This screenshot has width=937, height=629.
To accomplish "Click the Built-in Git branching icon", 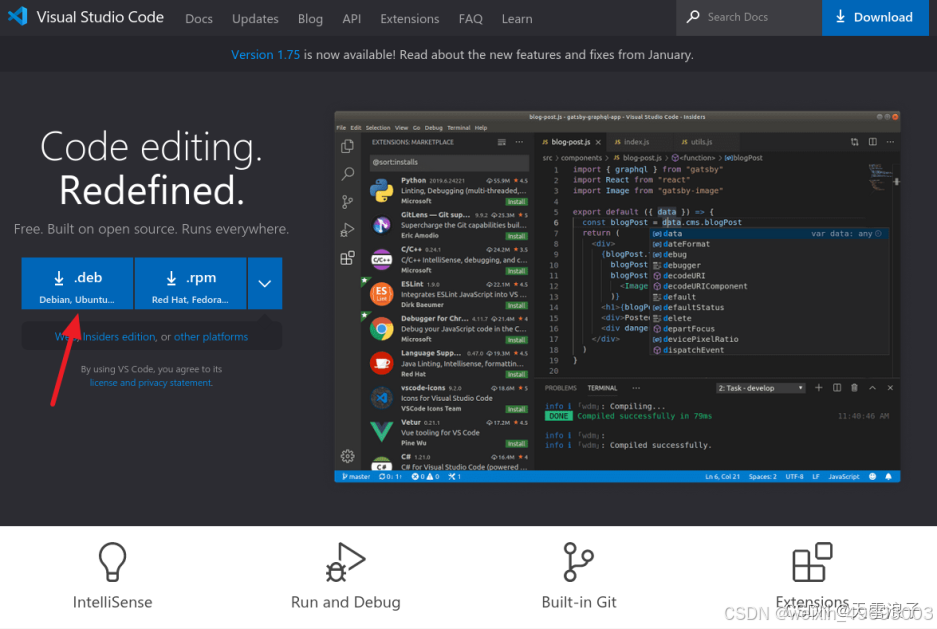I will 579,562.
